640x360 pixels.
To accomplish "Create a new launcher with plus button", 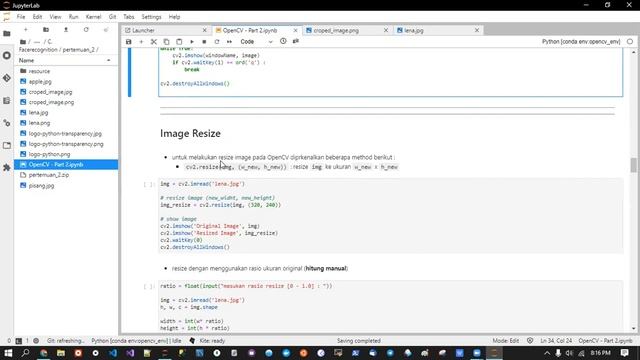I will pos(26,30).
